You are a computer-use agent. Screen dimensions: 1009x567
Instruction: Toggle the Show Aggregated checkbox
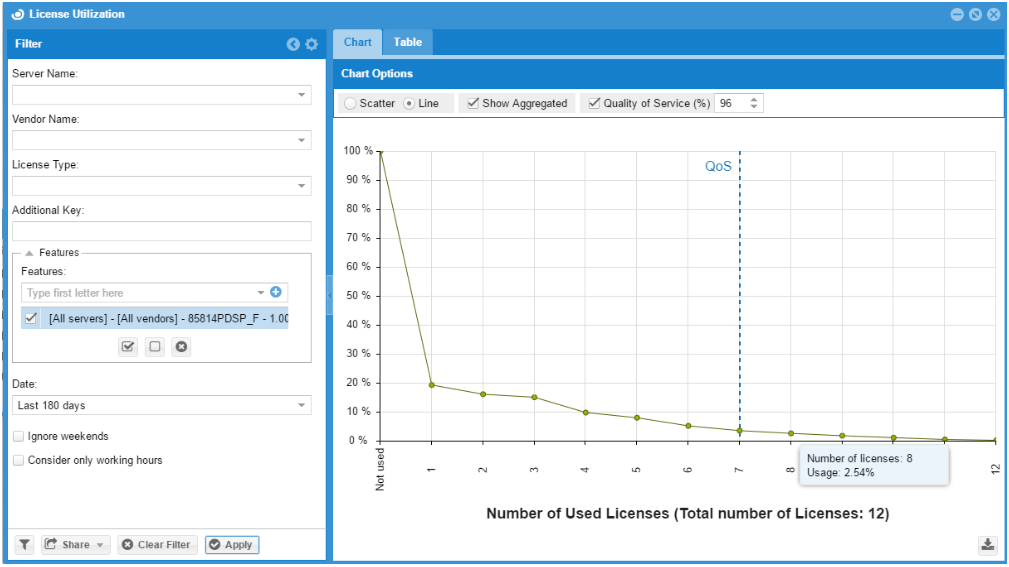coord(473,103)
